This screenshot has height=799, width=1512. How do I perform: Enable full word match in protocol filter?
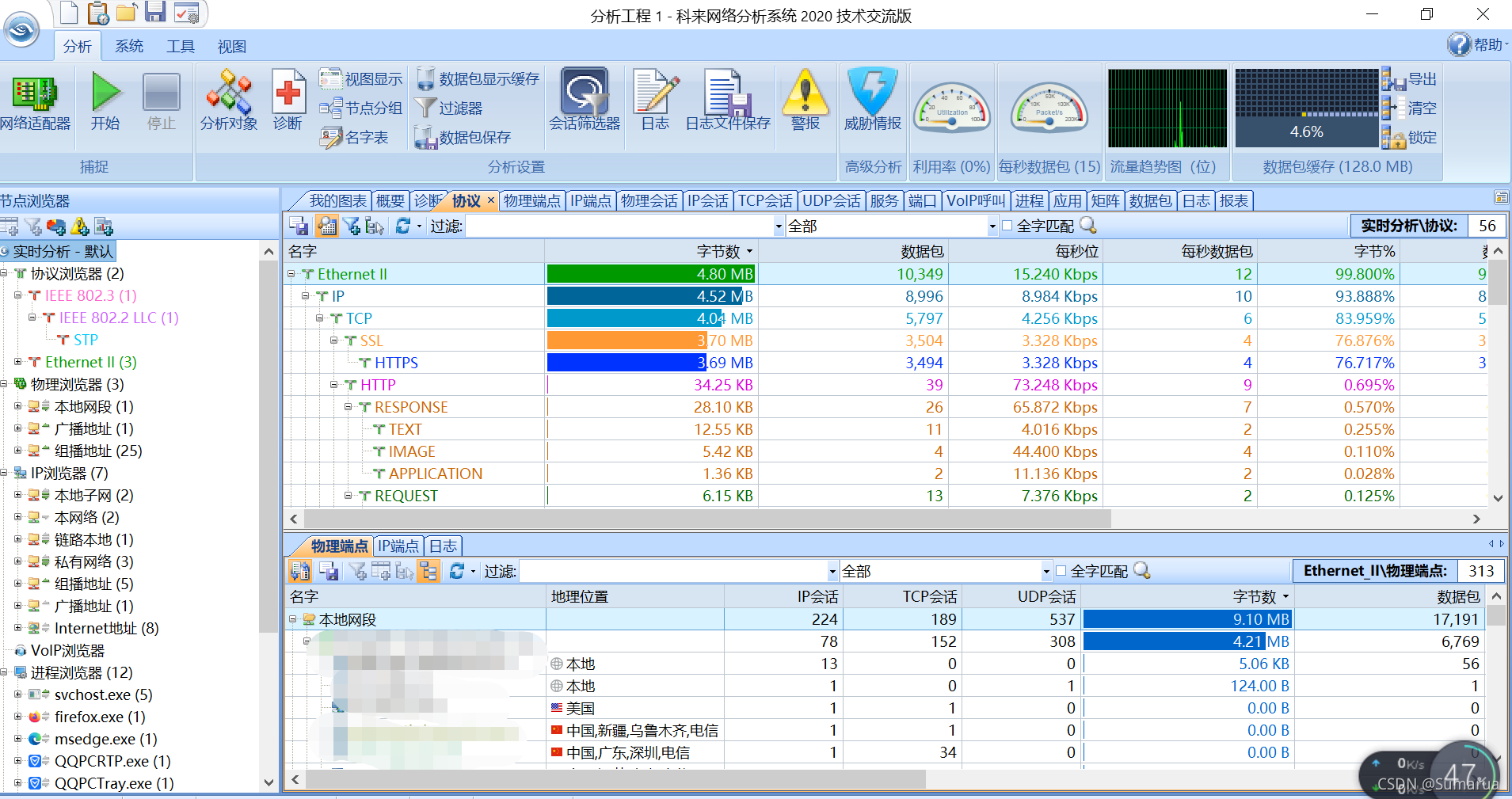pos(1007,226)
